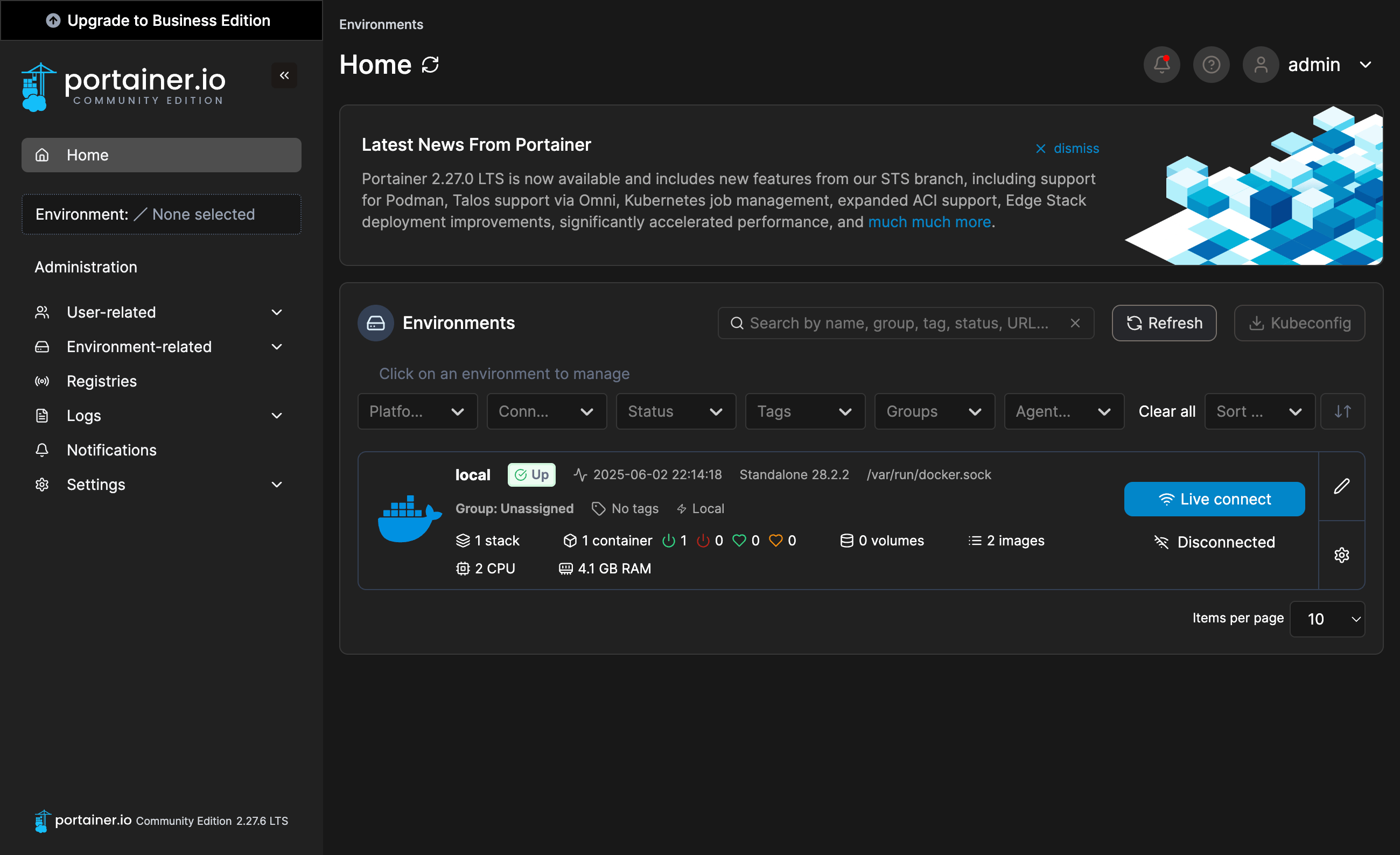Click the 0 volumes indicator
This screenshot has width=1400, height=855.
pyautogui.click(x=882, y=540)
